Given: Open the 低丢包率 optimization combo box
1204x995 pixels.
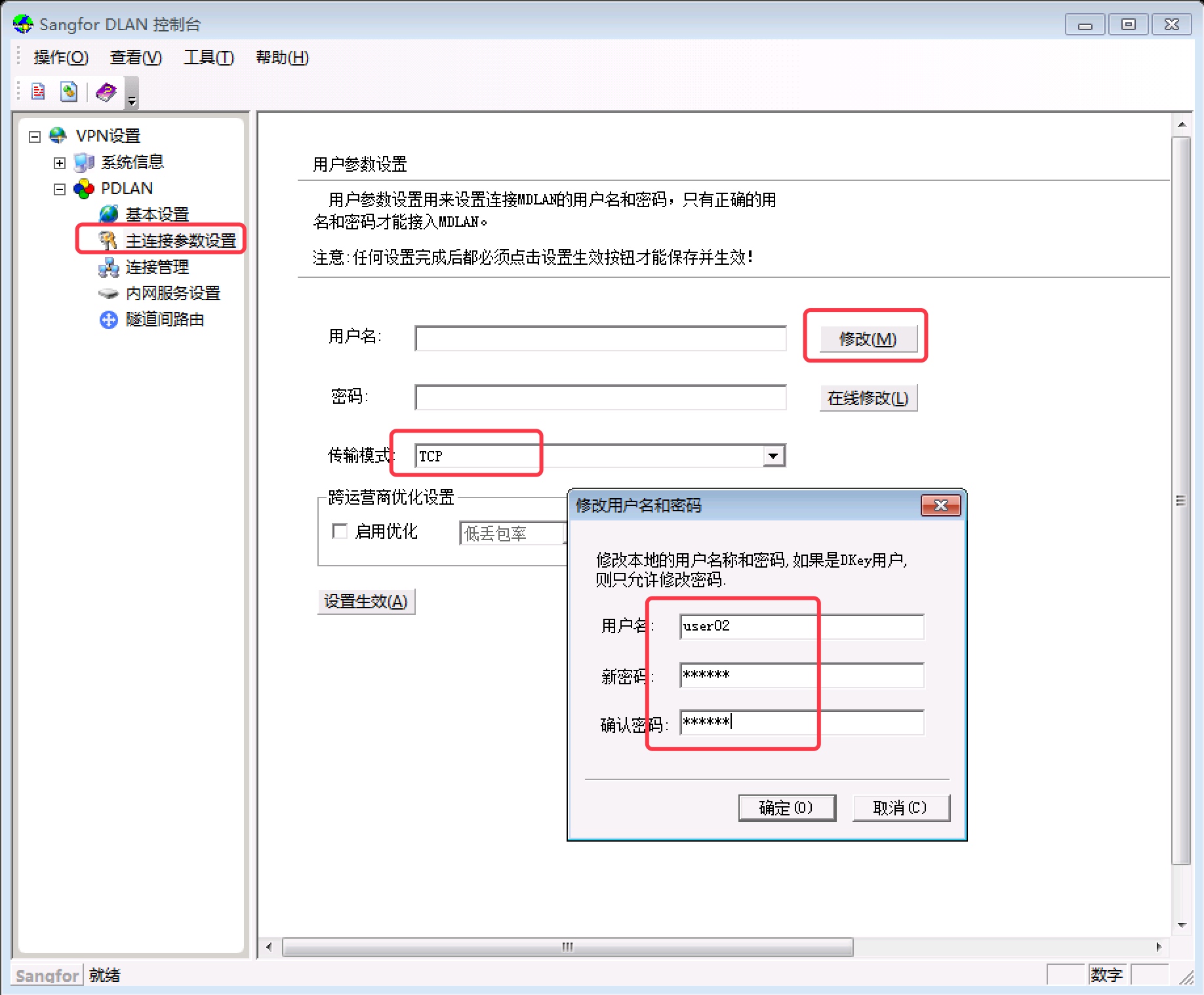Looking at the screenshot, I should pos(513,534).
